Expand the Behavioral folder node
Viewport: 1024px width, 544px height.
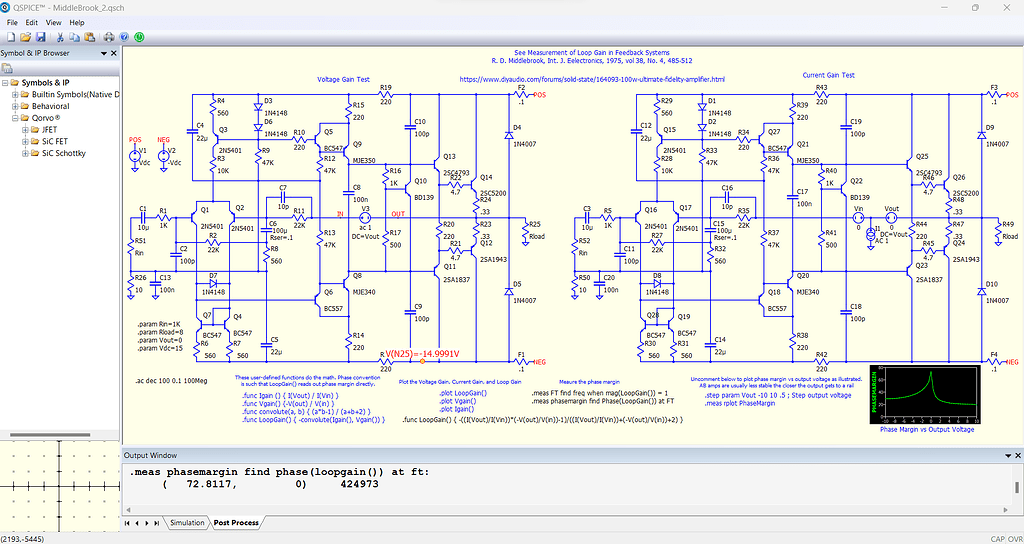16,106
